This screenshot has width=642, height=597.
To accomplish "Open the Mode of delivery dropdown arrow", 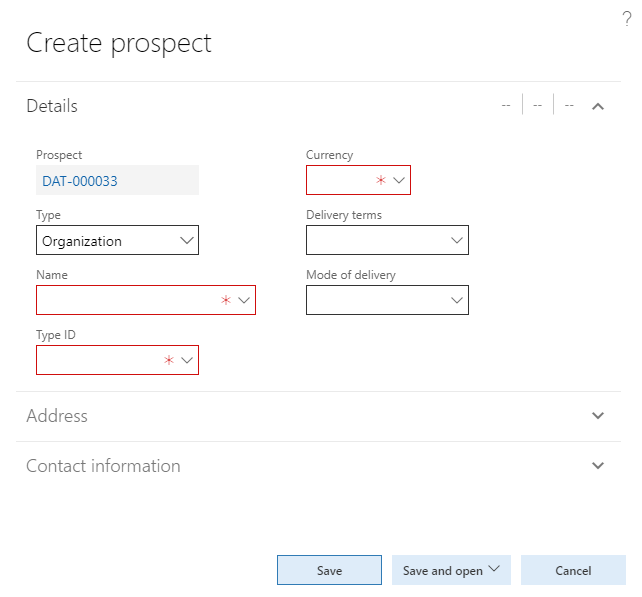I will [x=457, y=300].
